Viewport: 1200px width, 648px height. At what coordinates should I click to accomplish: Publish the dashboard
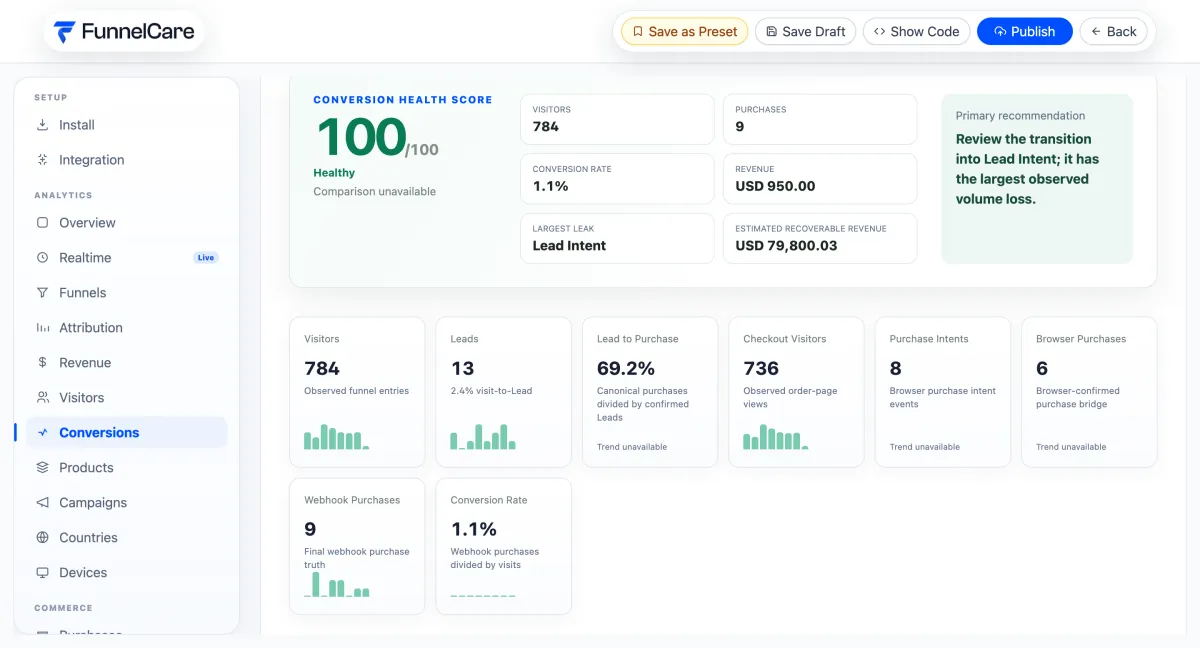1025,32
